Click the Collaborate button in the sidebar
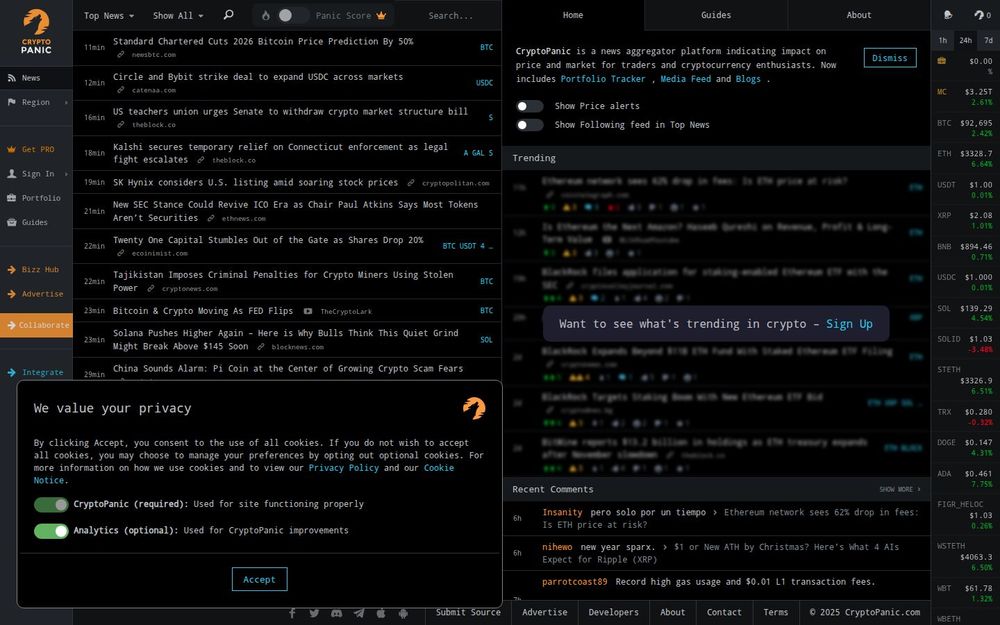This screenshot has width=1000, height=625. click(36, 325)
